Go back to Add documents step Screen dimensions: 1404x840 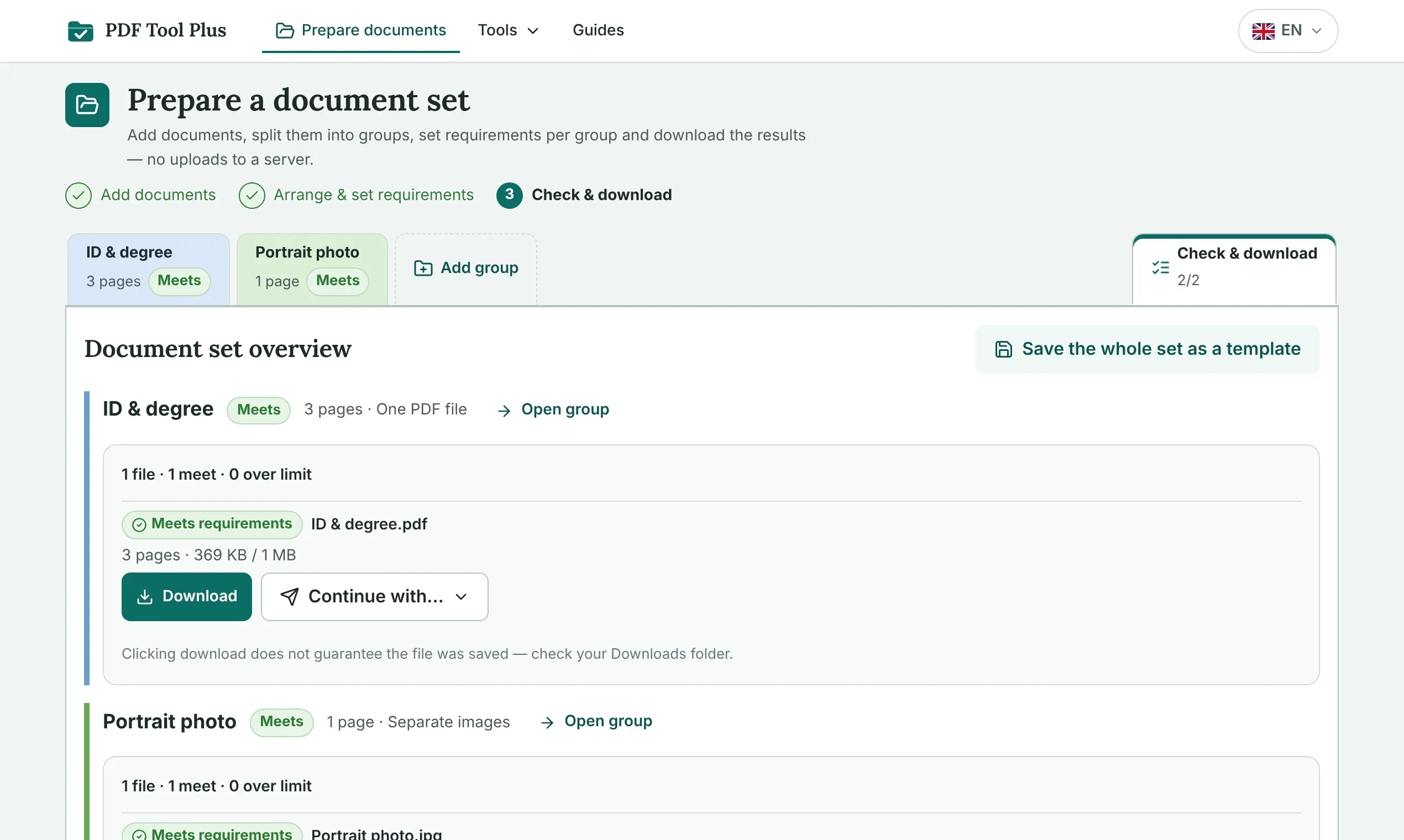tap(140, 195)
